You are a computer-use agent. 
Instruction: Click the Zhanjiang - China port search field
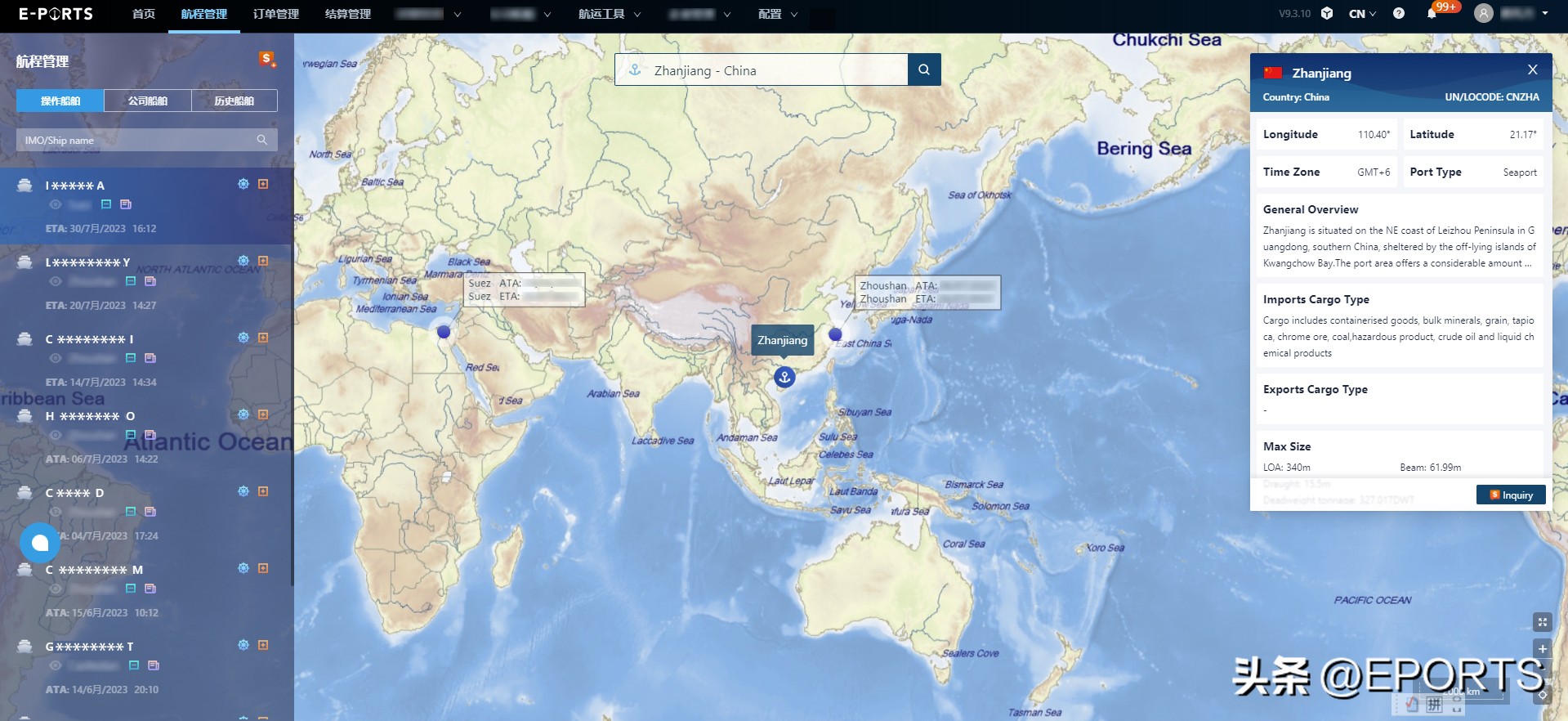point(762,69)
